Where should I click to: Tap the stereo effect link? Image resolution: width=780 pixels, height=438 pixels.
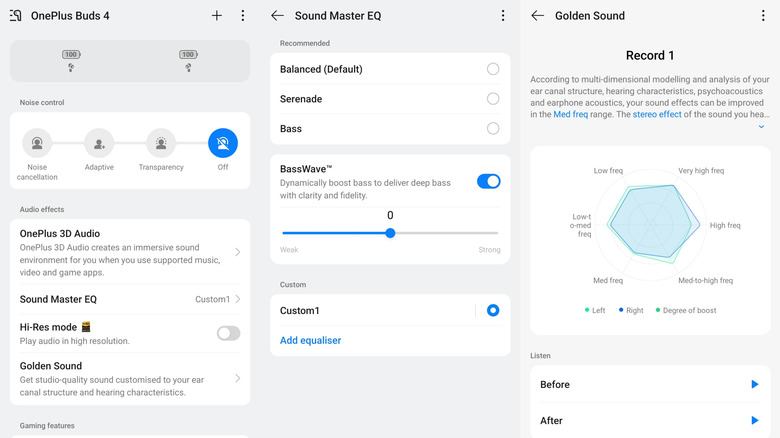point(657,114)
